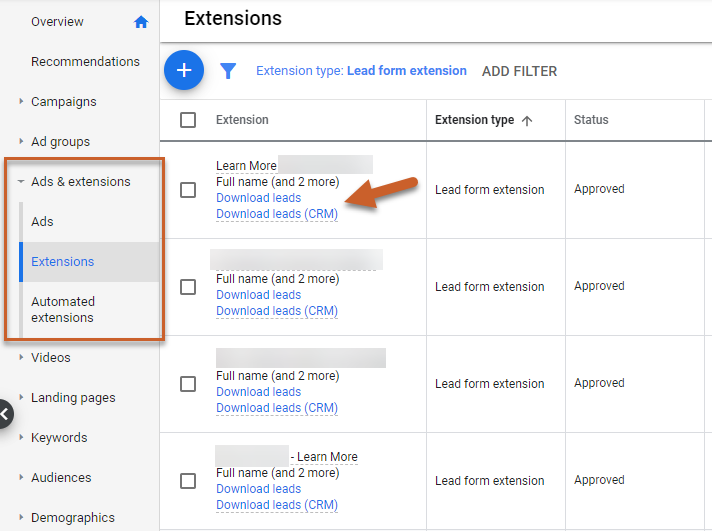Click the blue plus add extension button
The width and height of the screenshot is (712, 531).
click(184, 70)
